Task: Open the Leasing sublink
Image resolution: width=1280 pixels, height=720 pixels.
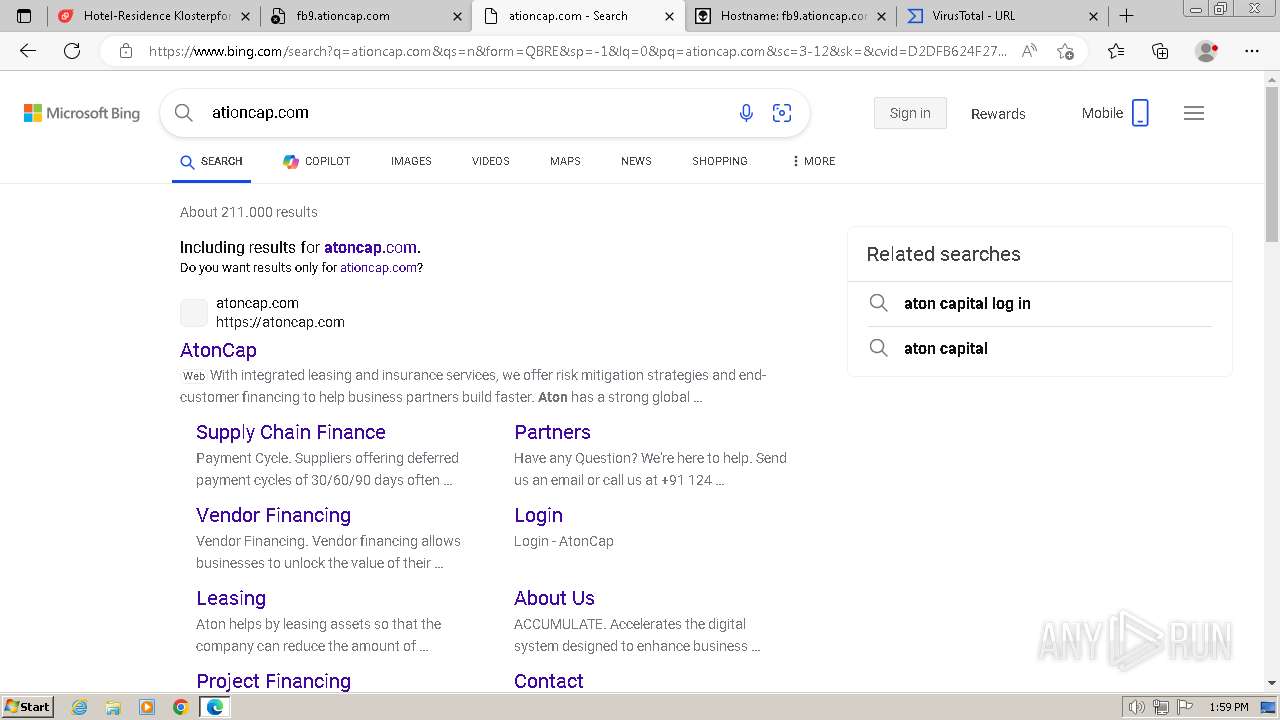Action: 231,598
